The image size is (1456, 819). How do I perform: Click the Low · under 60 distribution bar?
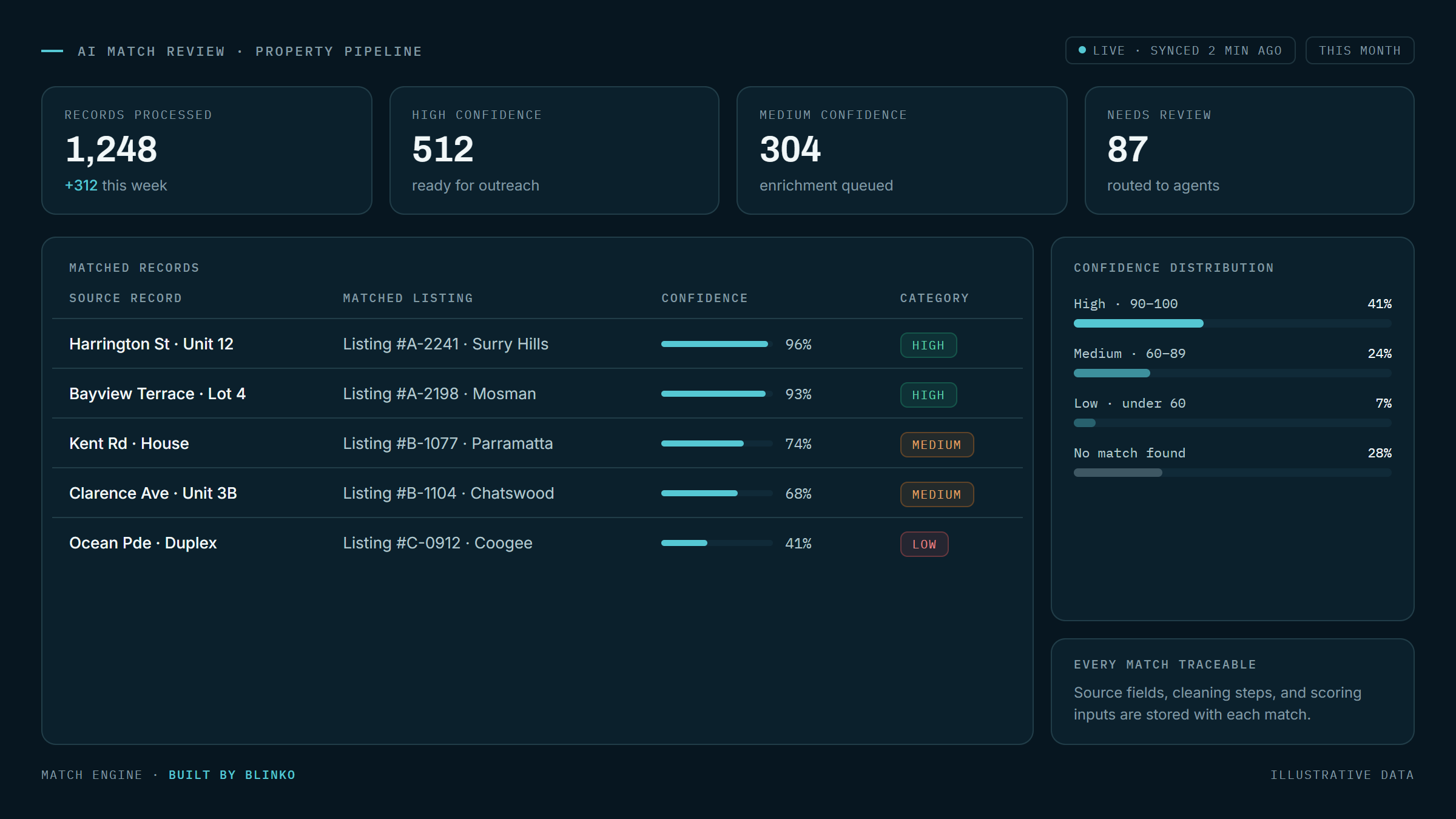click(1233, 423)
